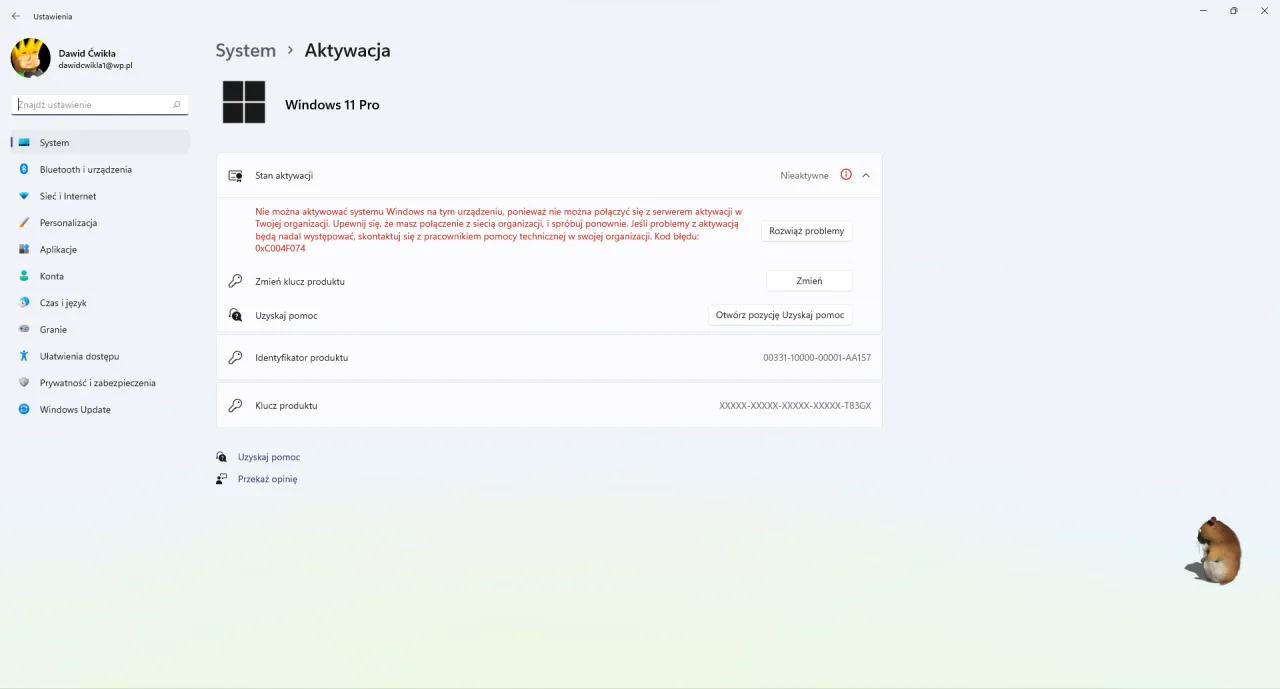1280x689 pixels.
Task: Click the Windows 11 Pro edition label
Action: [332, 105]
